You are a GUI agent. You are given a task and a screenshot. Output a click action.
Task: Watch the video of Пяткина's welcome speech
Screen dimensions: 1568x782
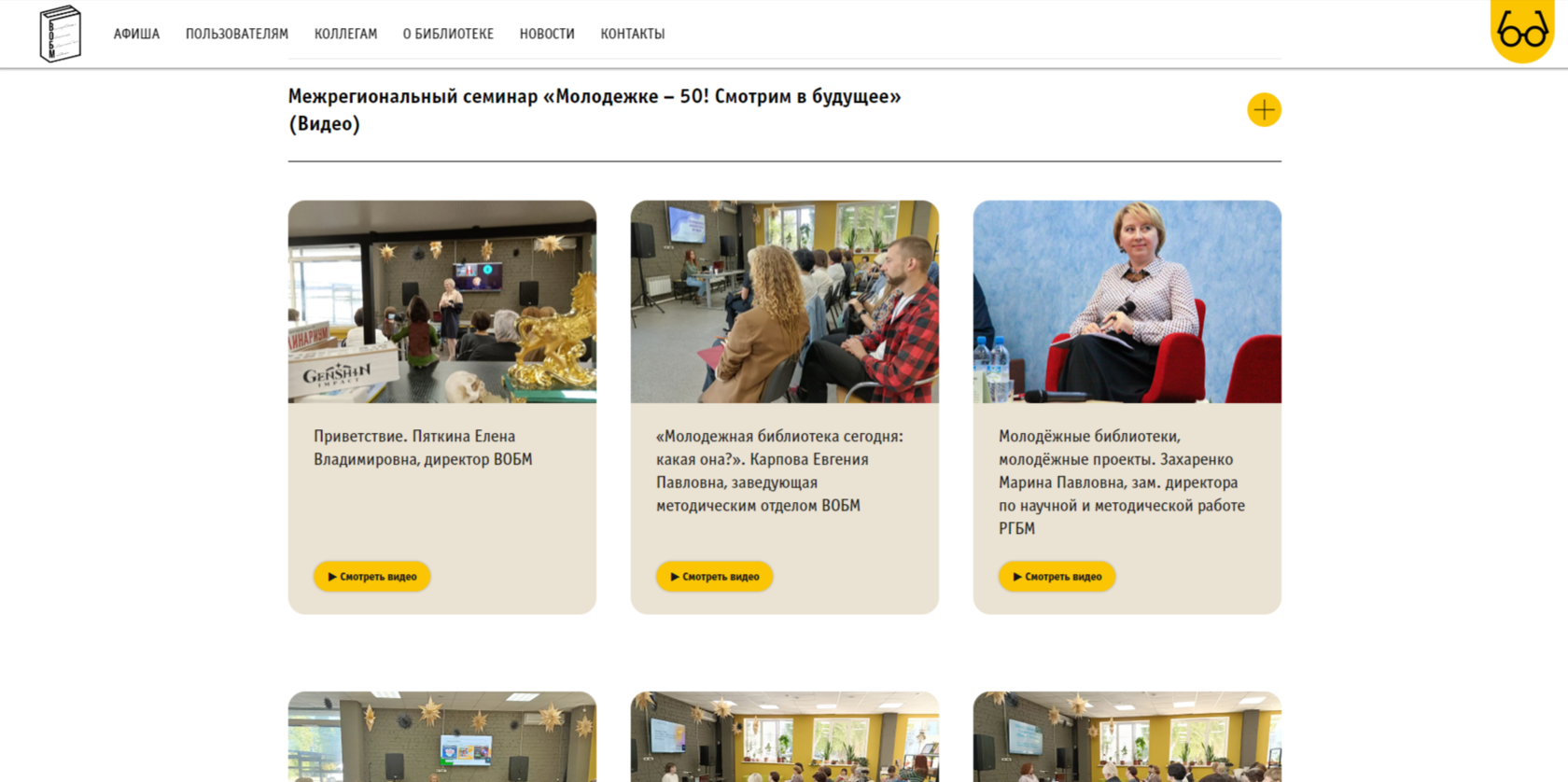372,577
